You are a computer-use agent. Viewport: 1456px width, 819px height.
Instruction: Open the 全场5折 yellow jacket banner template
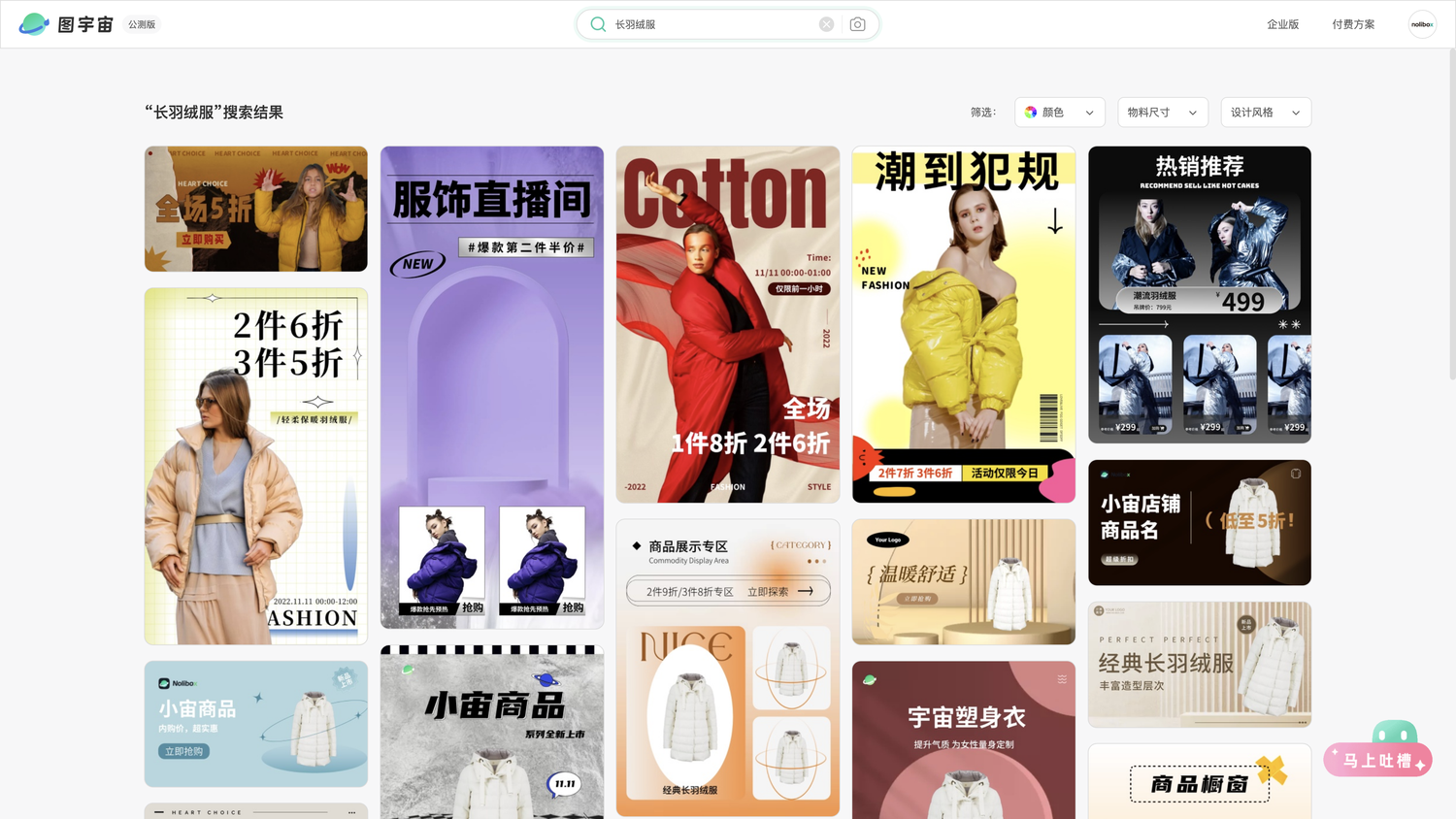pyautogui.click(x=256, y=209)
